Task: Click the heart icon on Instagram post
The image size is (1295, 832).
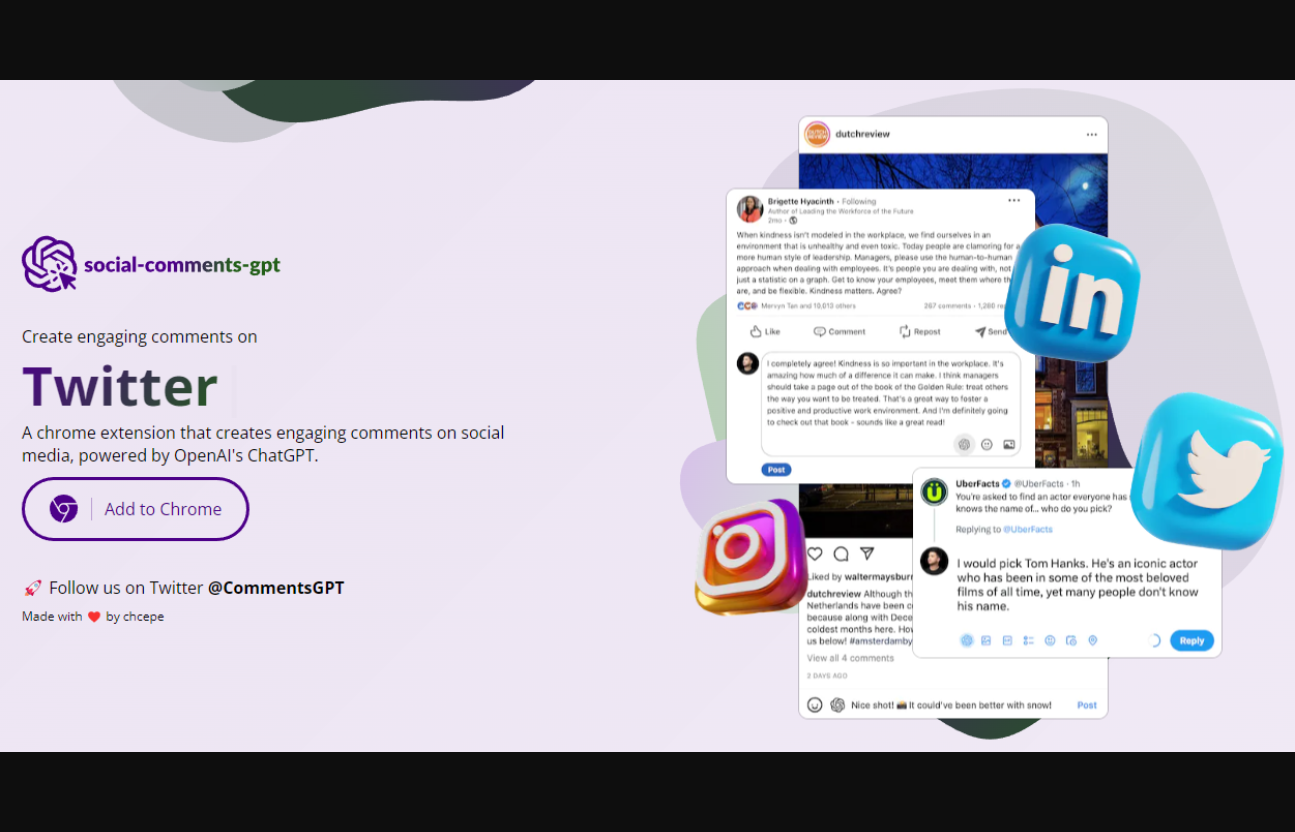Action: pos(815,554)
